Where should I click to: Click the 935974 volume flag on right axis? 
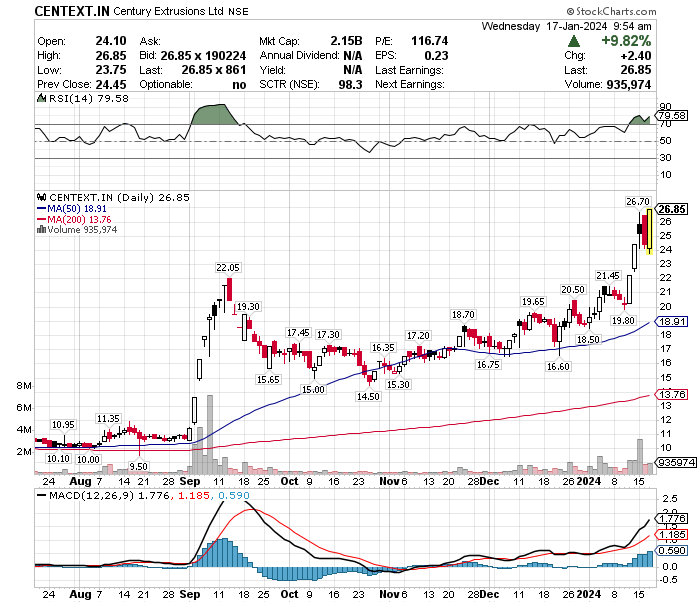pyautogui.click(x=676, y=462)
